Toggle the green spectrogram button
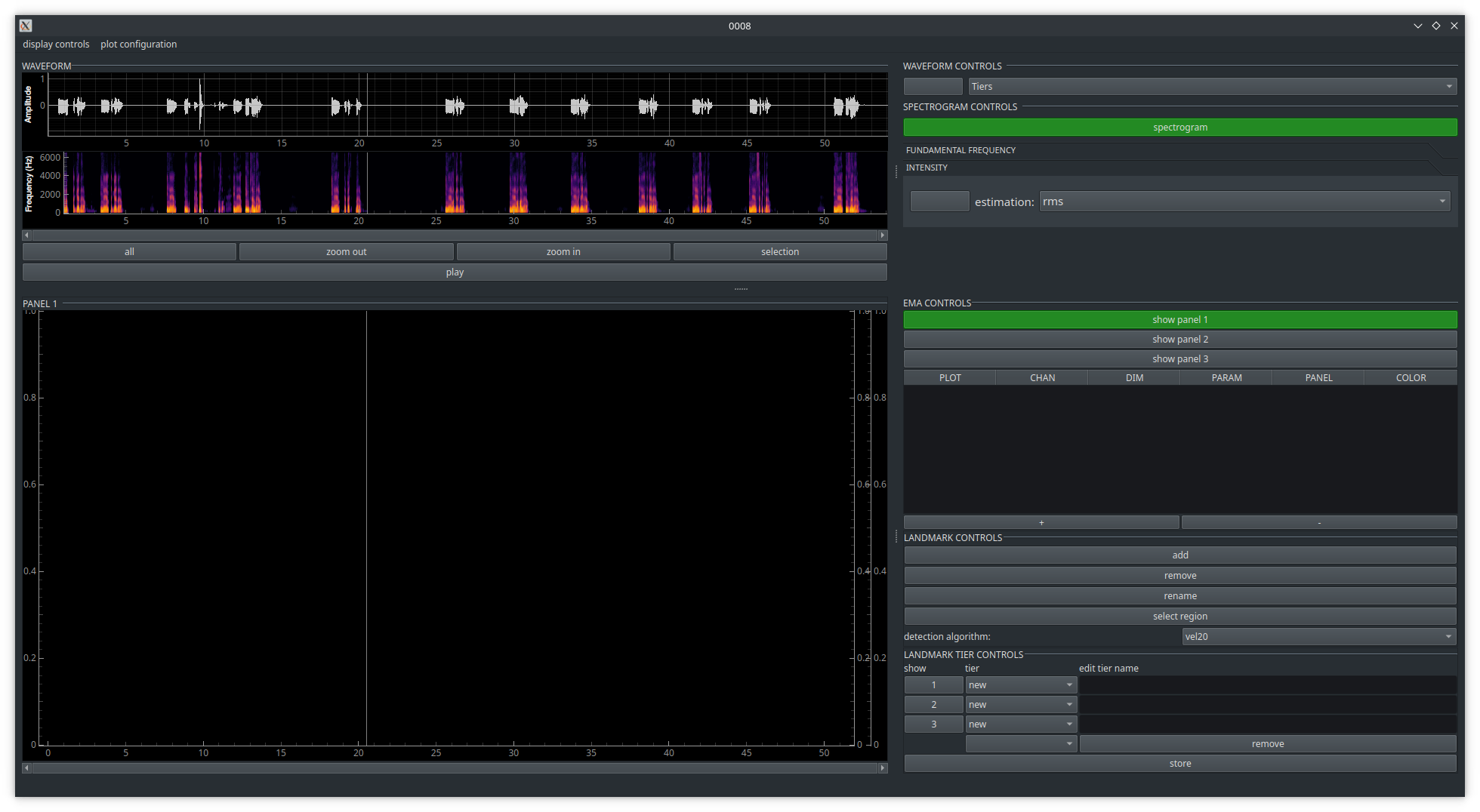Viewport: 1480px width, 812px height. coord(1179,128)
